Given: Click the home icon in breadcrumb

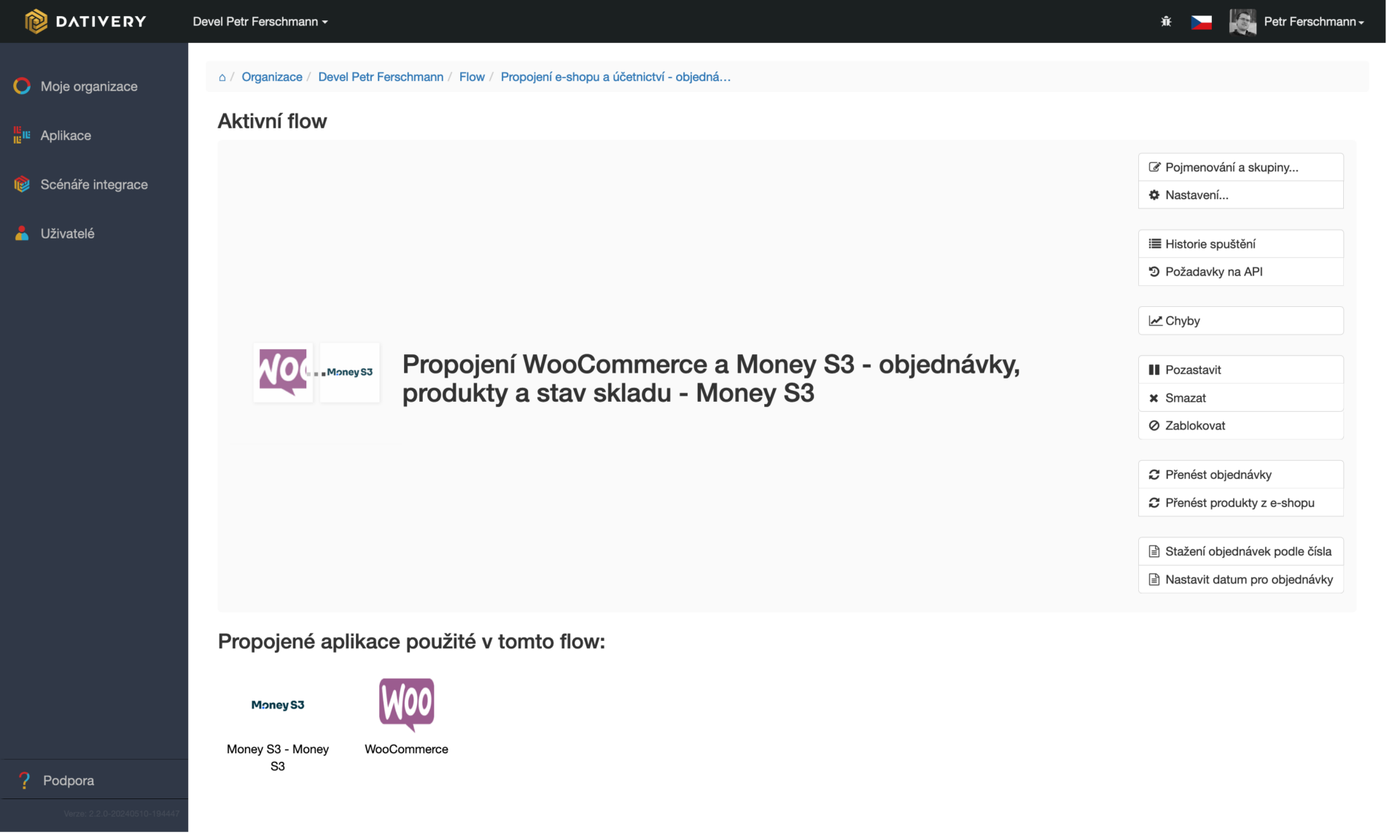Looking at the screenshot, I should (x=222, y=77).
